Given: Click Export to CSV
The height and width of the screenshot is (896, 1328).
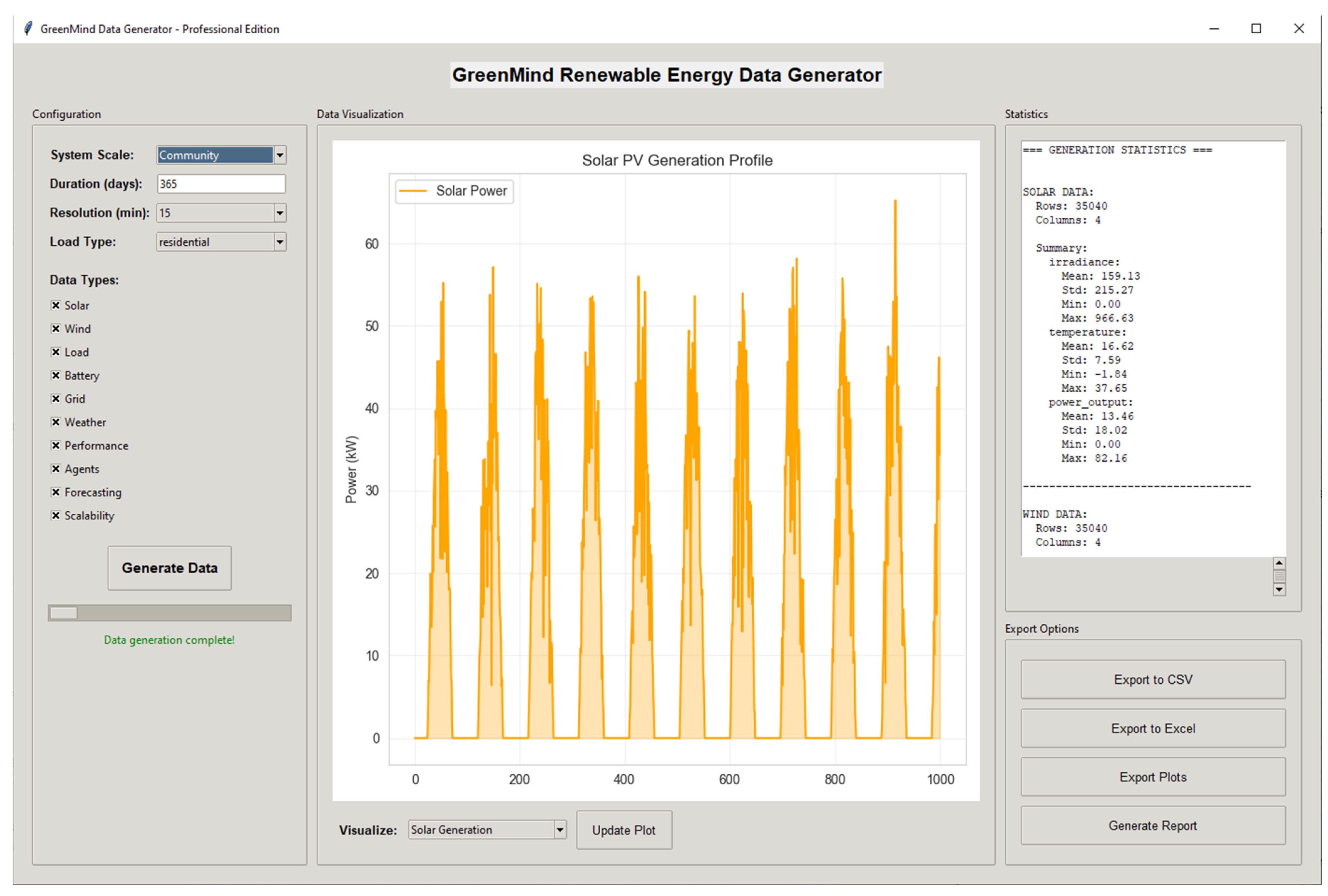Looking at the screenshot, I should pos(1153,679).
